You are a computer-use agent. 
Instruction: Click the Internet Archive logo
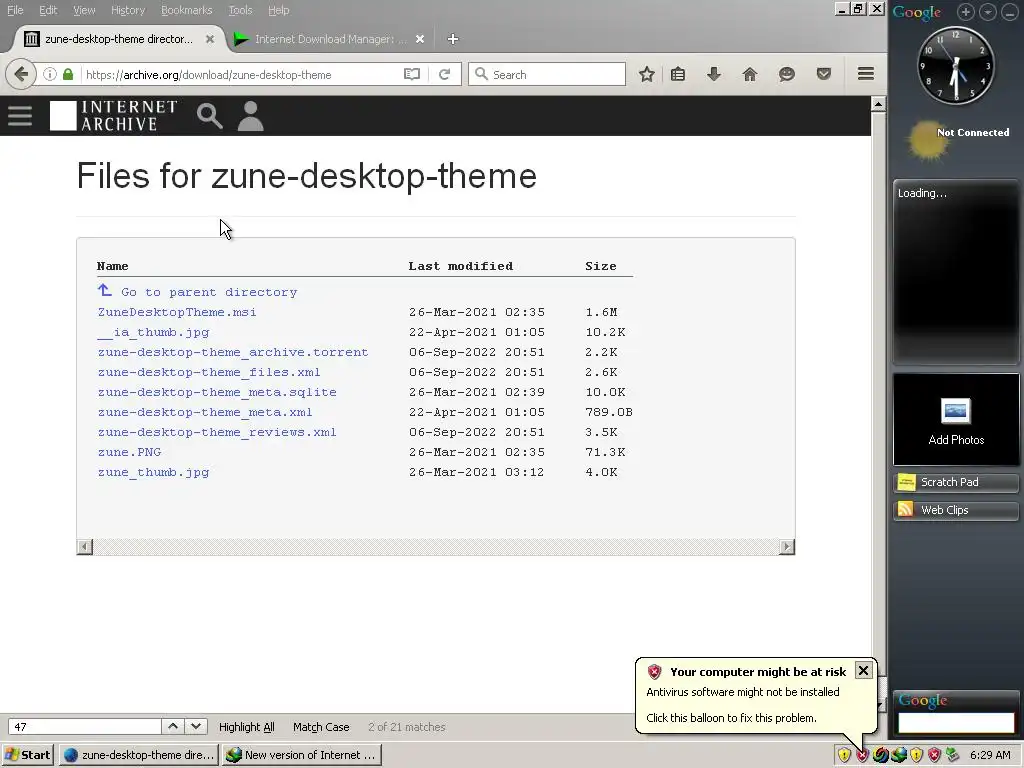click(114, 116)
